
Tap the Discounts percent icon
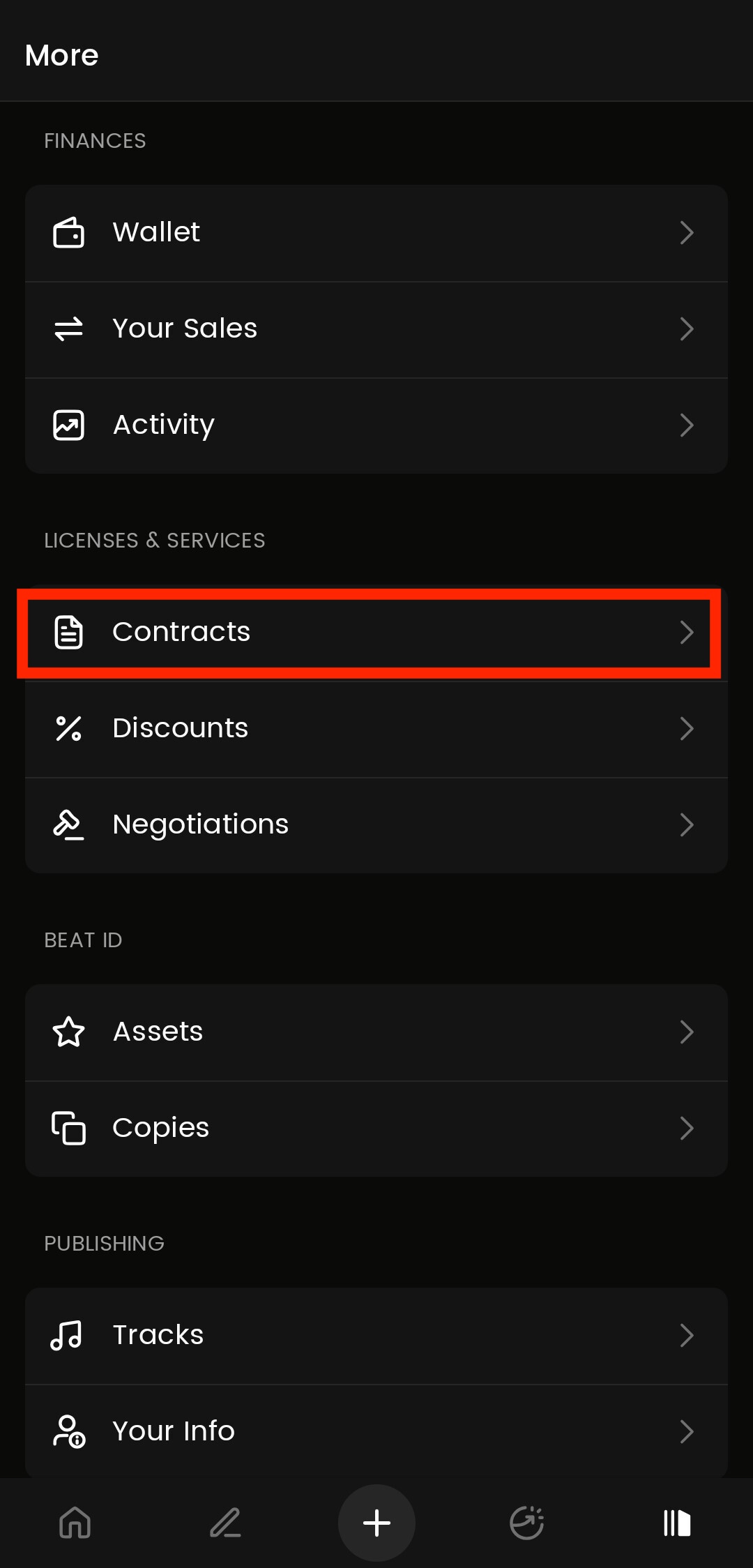pyautogui.click(x=68, y=728)
